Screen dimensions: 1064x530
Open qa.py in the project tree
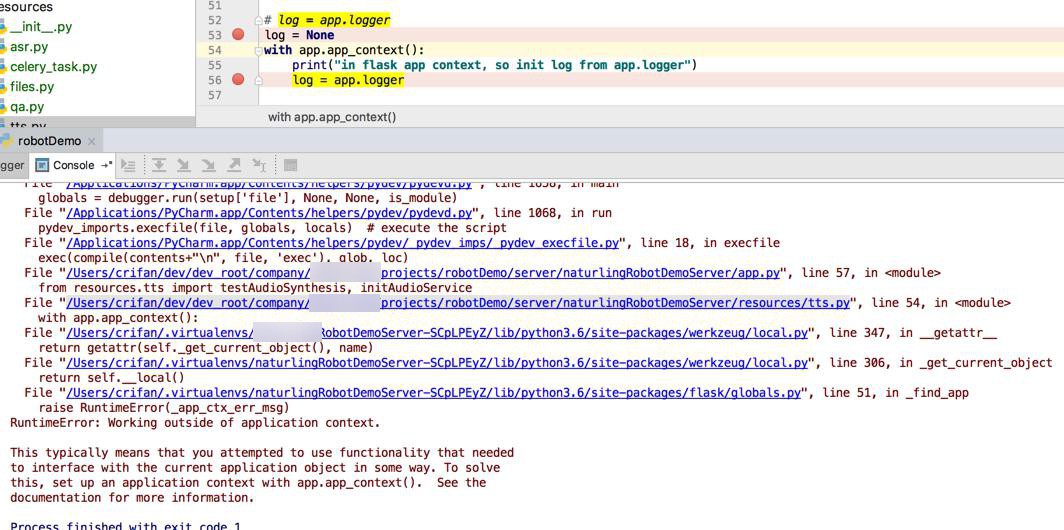pyautogui.click(x=26, y=107)
